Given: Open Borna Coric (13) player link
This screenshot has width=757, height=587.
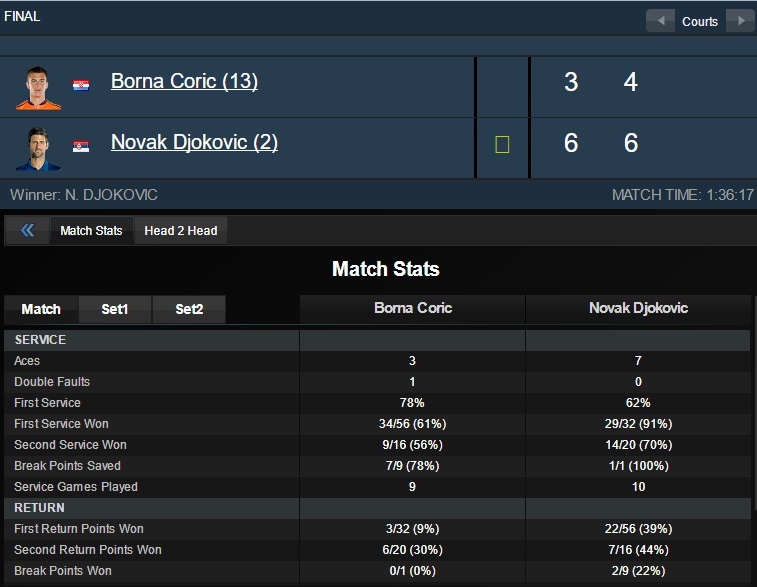Looking at the screenshot, I should [184, 82].
